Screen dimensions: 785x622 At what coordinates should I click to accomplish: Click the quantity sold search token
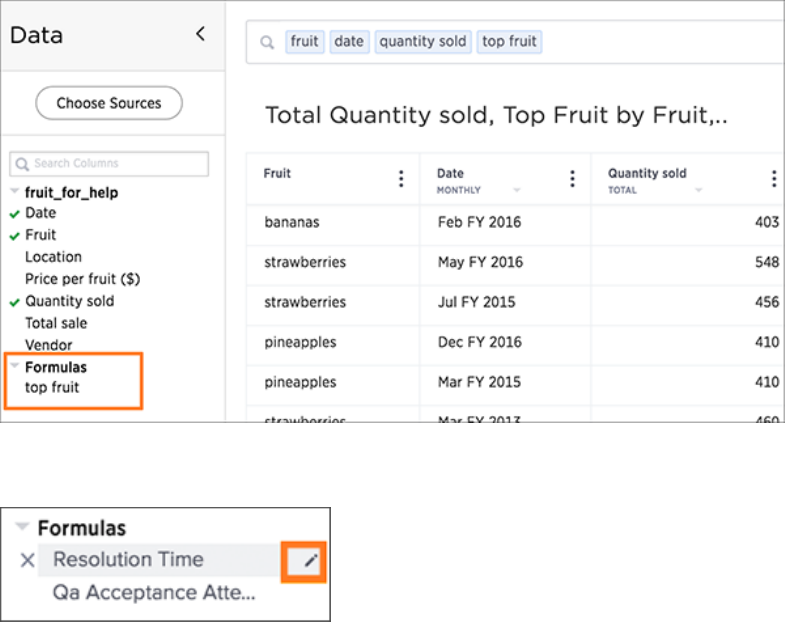pyautogui.click(x=423, y=42)
